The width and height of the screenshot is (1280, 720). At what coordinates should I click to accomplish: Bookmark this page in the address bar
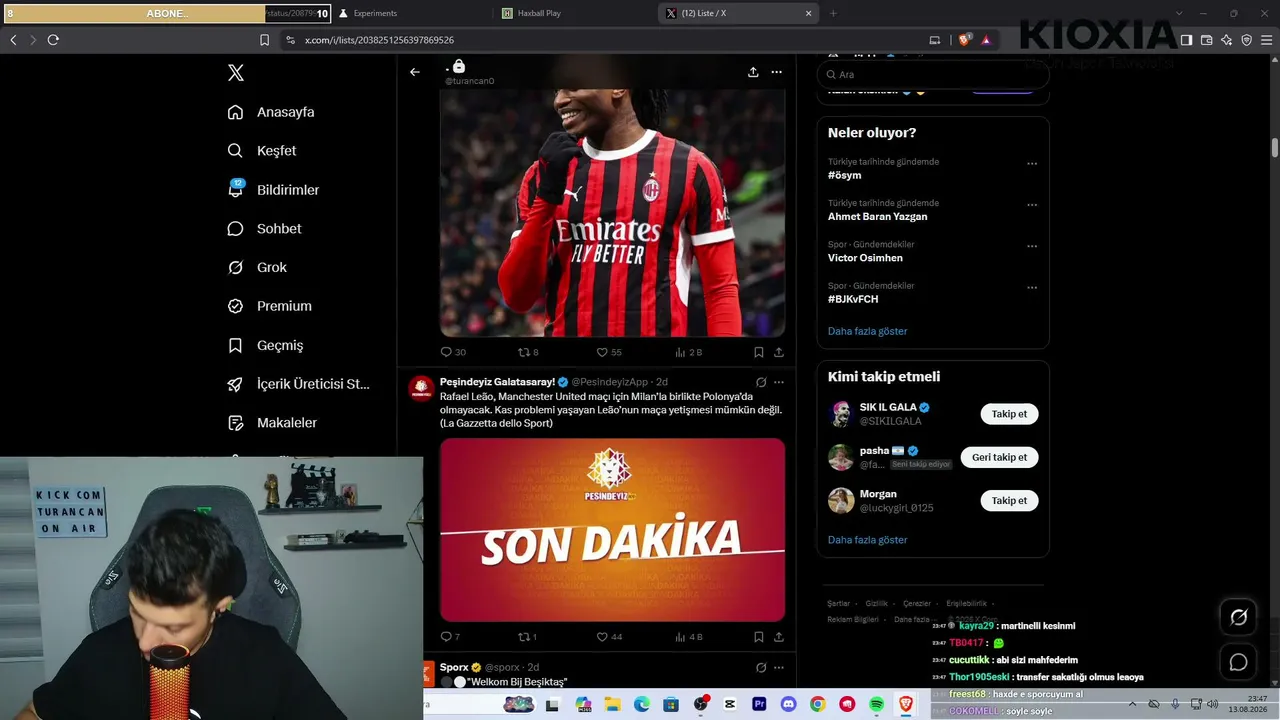point(264,40)
